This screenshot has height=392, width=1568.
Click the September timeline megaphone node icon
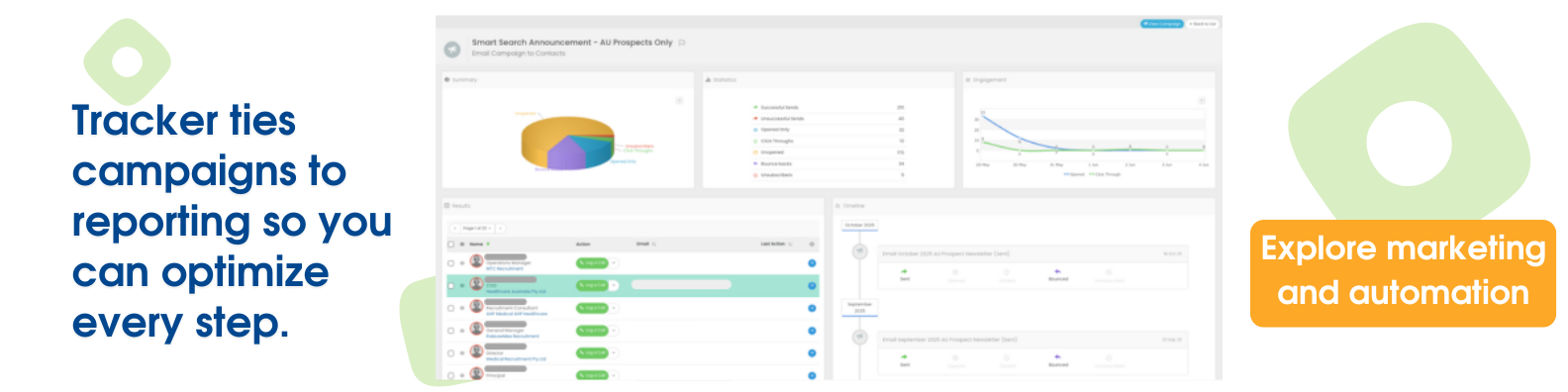pyautogui.click(x=860, y=338)
